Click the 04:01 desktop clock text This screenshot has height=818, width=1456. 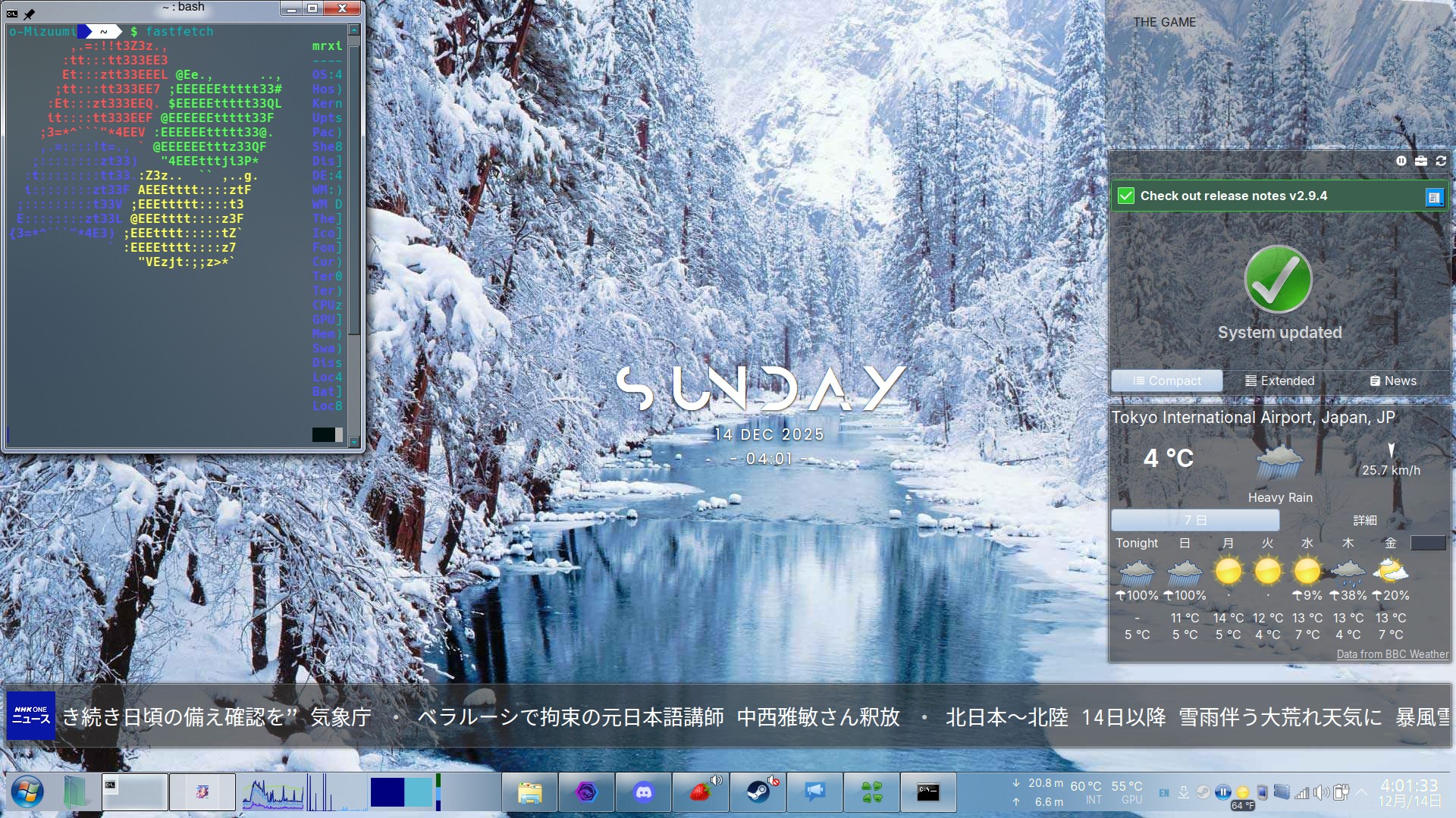[x=769, y=459]
